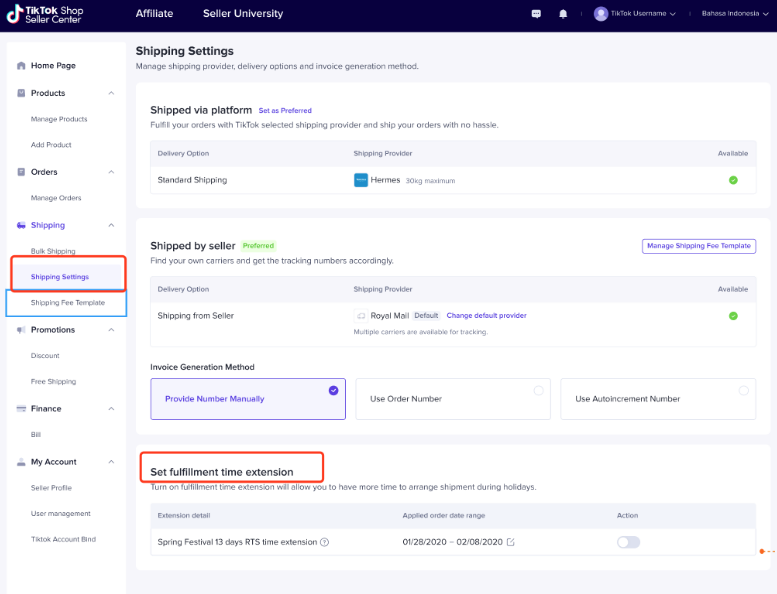Open Free Shipping under Promotions
777x594 pixels.
click(54, 381)
